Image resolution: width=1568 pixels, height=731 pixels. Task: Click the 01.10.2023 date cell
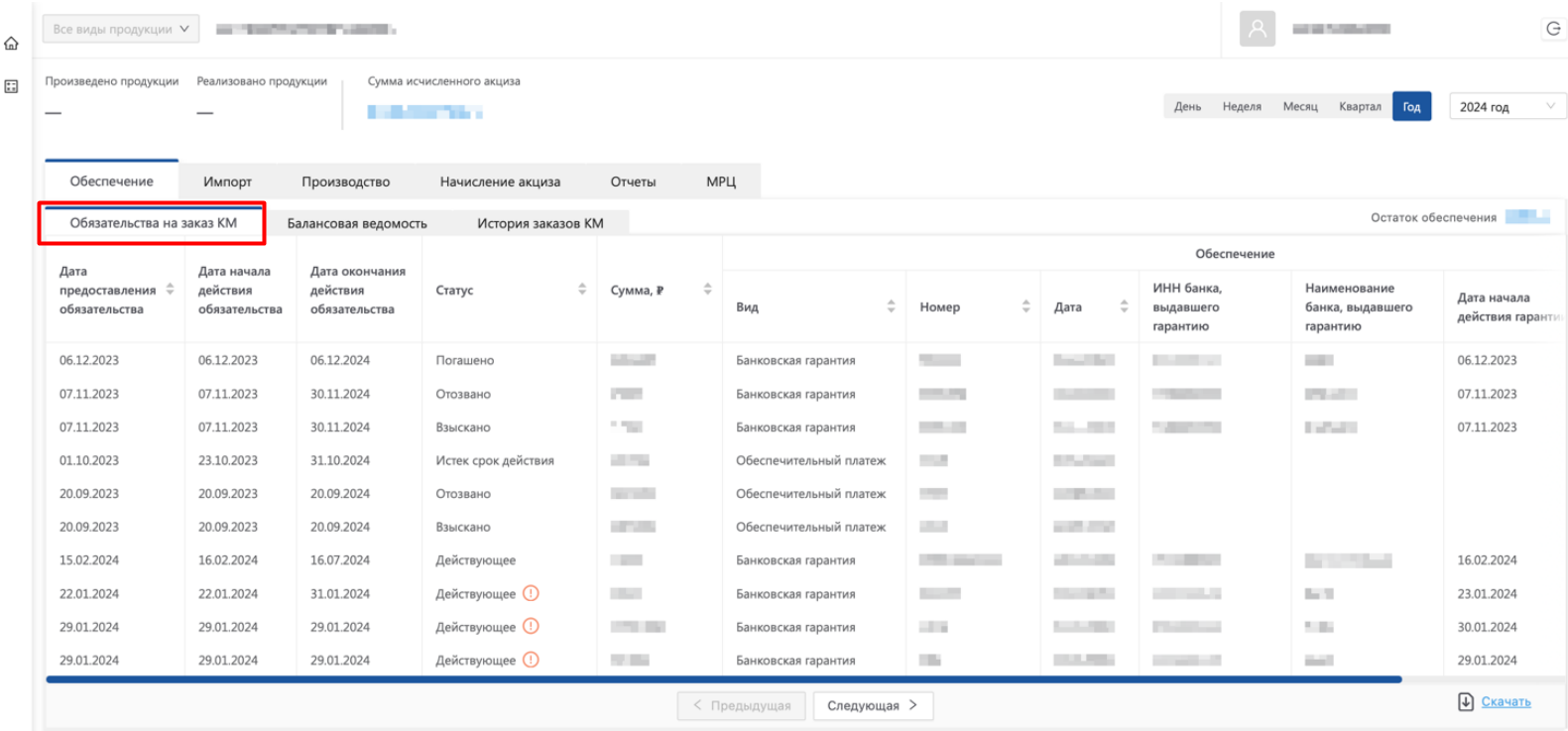pos(89,460)
